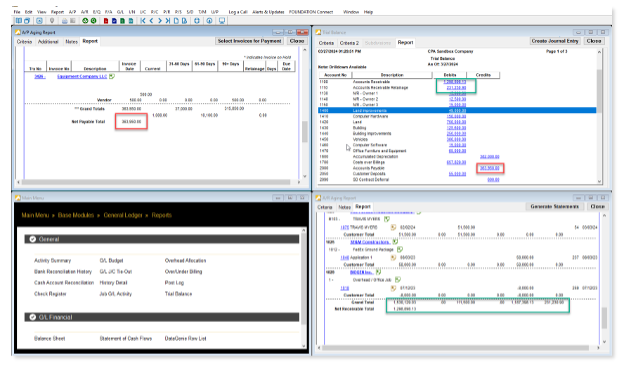Click the next page arrow icon
This screenshot has height=372, width=624.
pyautogui.click(x=160, y=21)
